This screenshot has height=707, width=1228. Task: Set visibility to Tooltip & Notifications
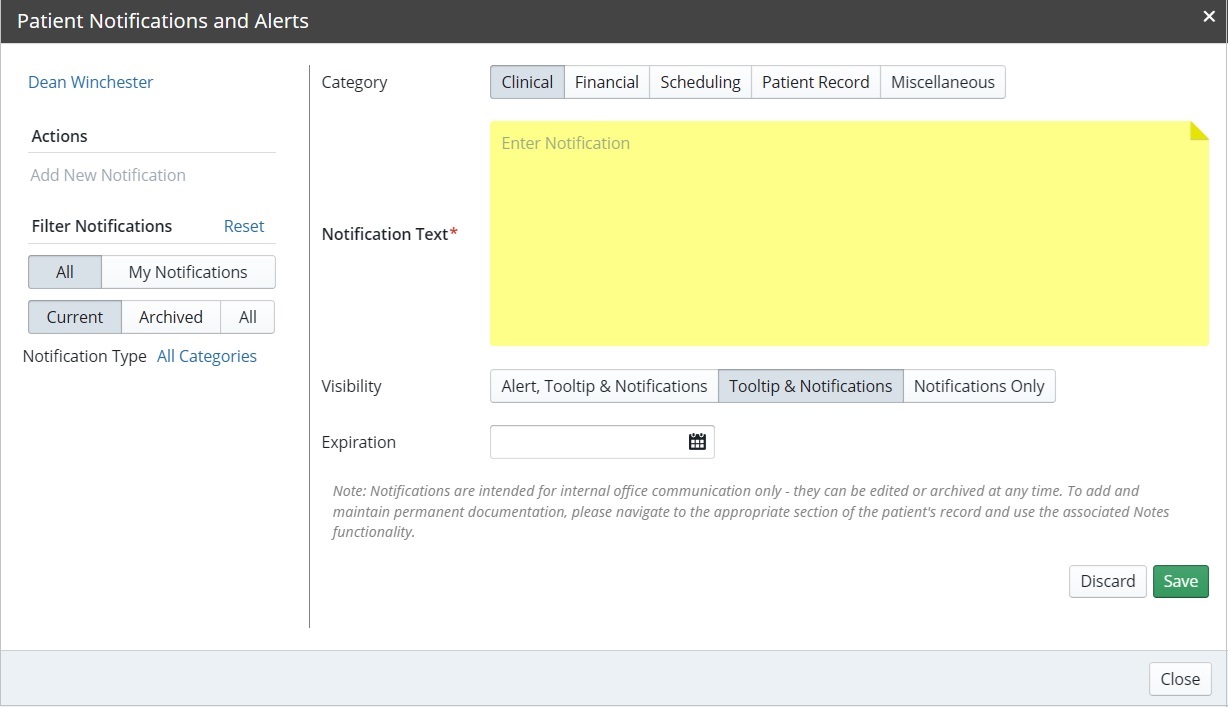pyautogui.click(x=811, y=386)
